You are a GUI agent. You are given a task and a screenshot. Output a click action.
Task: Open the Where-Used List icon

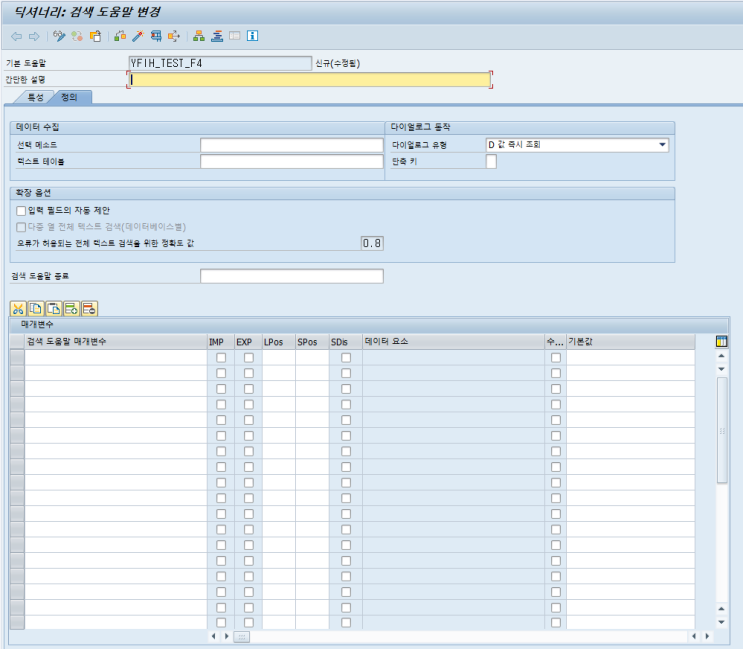click(156, 36)
